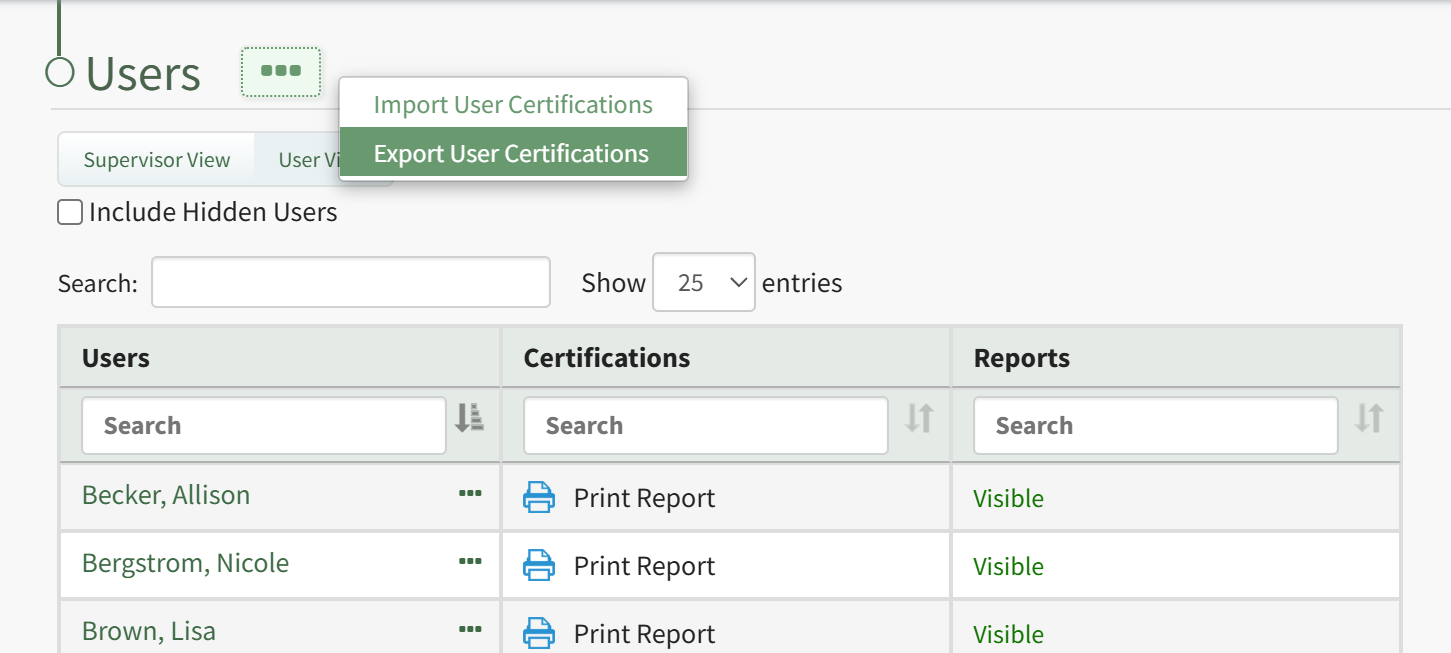Switch to the Supervisor View tab

(x=157, y=160)
